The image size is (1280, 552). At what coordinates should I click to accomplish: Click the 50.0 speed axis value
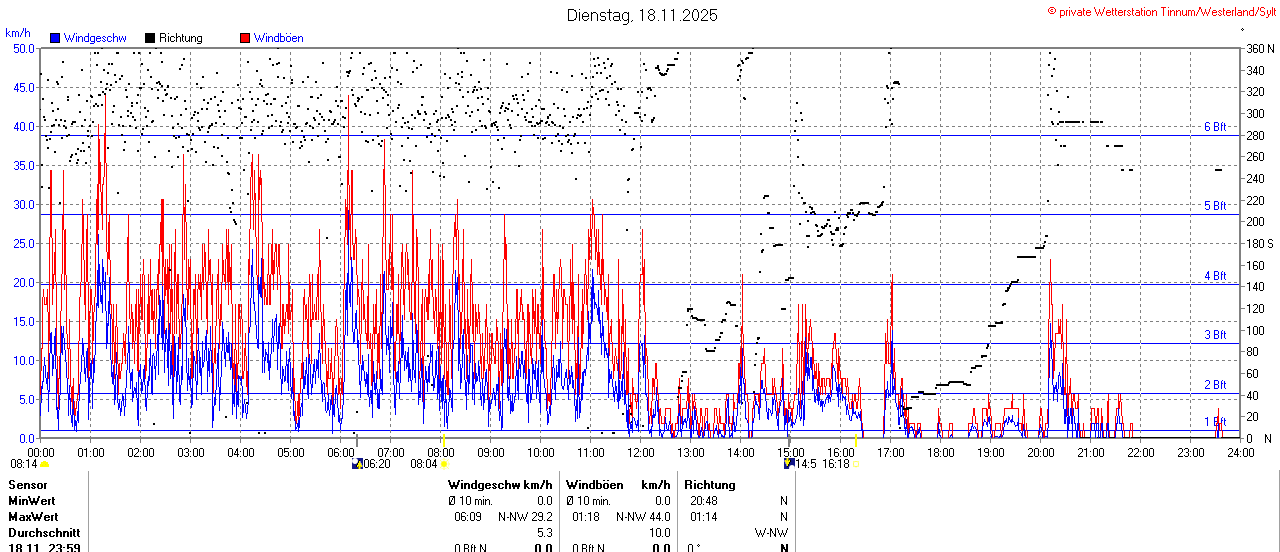24,48
